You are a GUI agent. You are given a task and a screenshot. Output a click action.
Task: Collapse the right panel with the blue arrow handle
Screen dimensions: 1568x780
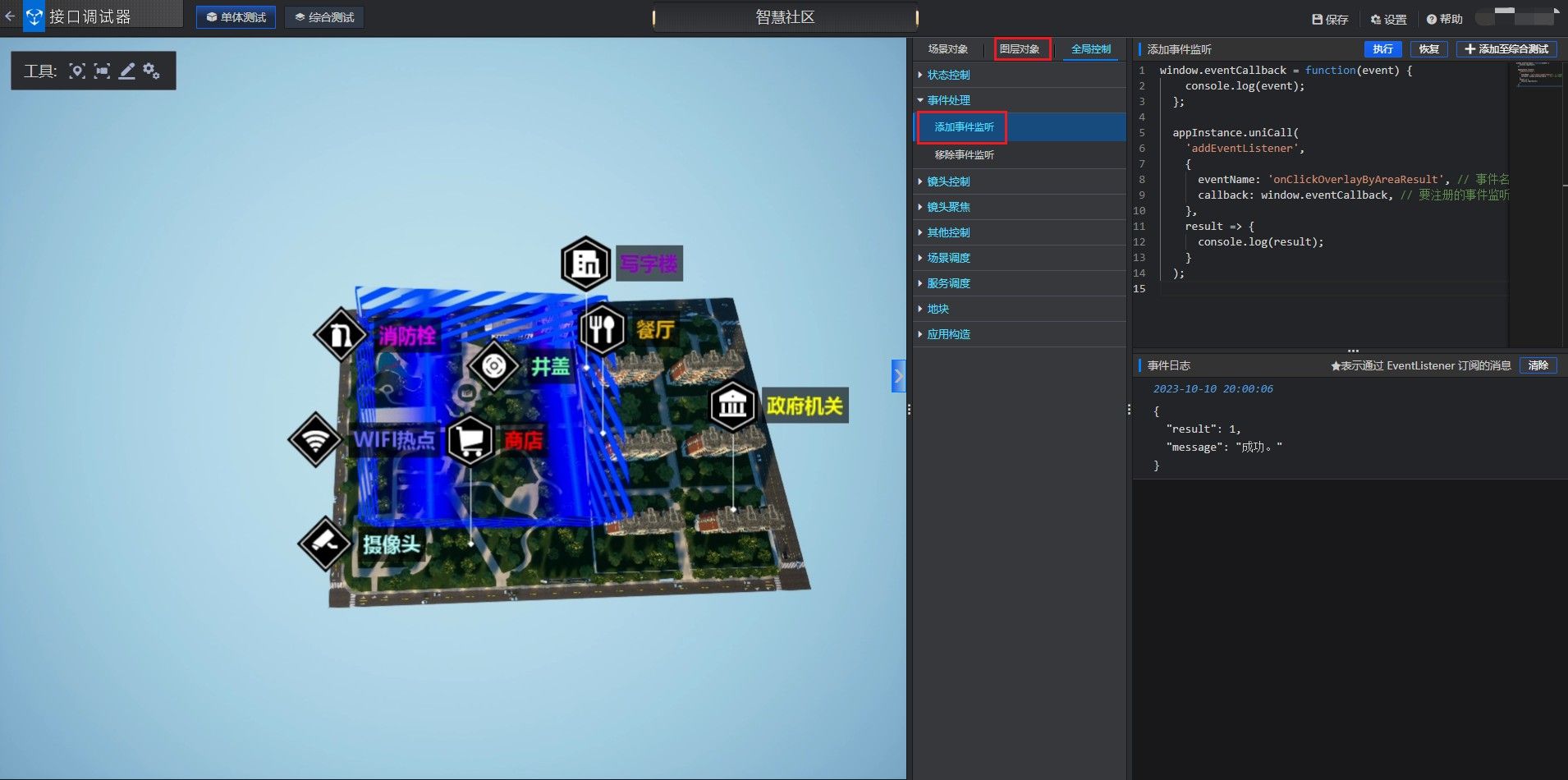(x=898, y=376)
